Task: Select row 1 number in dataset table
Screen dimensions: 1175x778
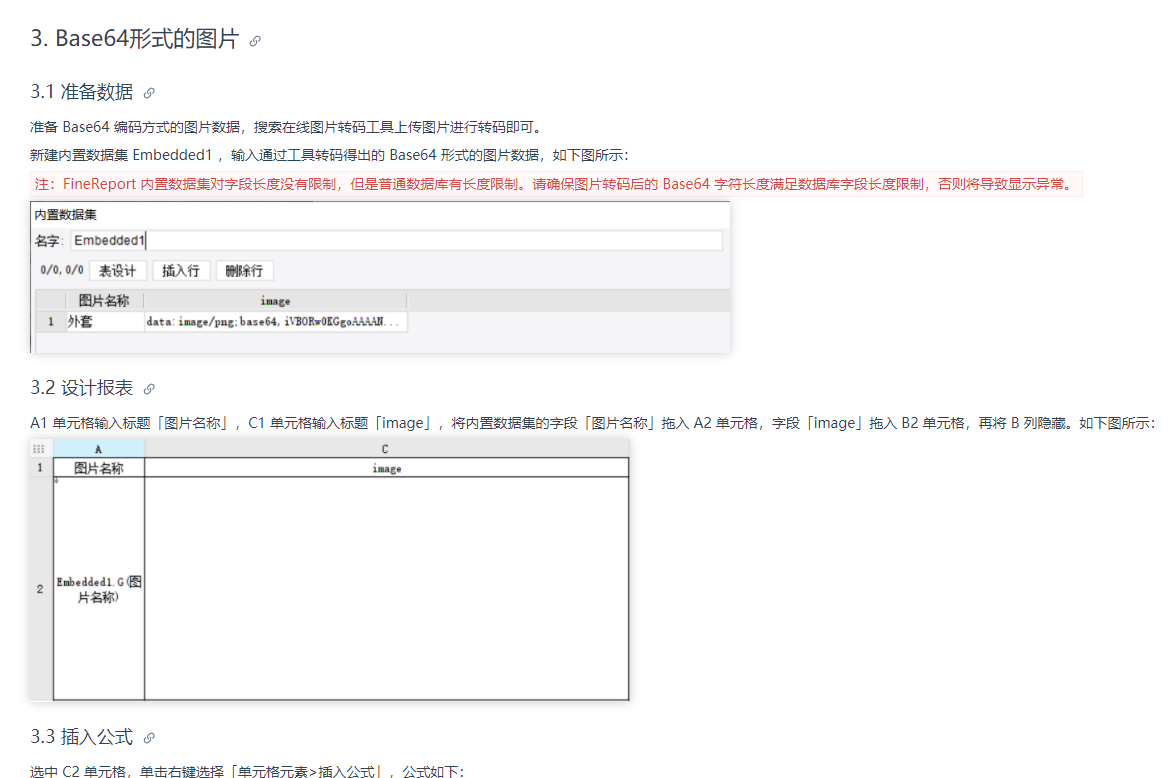Action: coord(51,322)
